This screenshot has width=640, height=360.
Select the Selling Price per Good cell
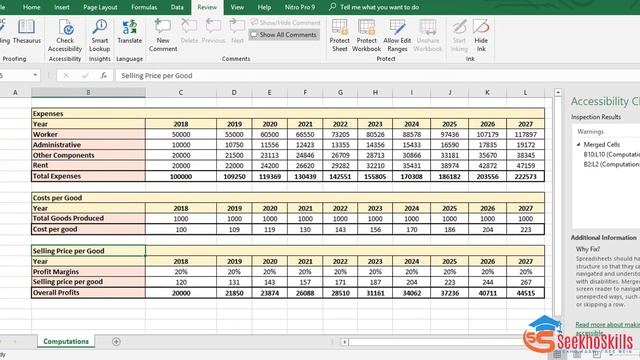pos(88,251)
